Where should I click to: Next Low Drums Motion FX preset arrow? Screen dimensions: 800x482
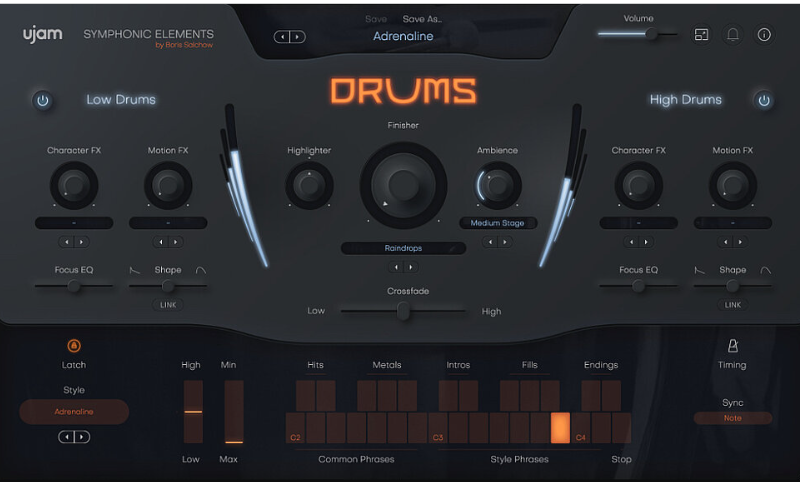[175, 242]
